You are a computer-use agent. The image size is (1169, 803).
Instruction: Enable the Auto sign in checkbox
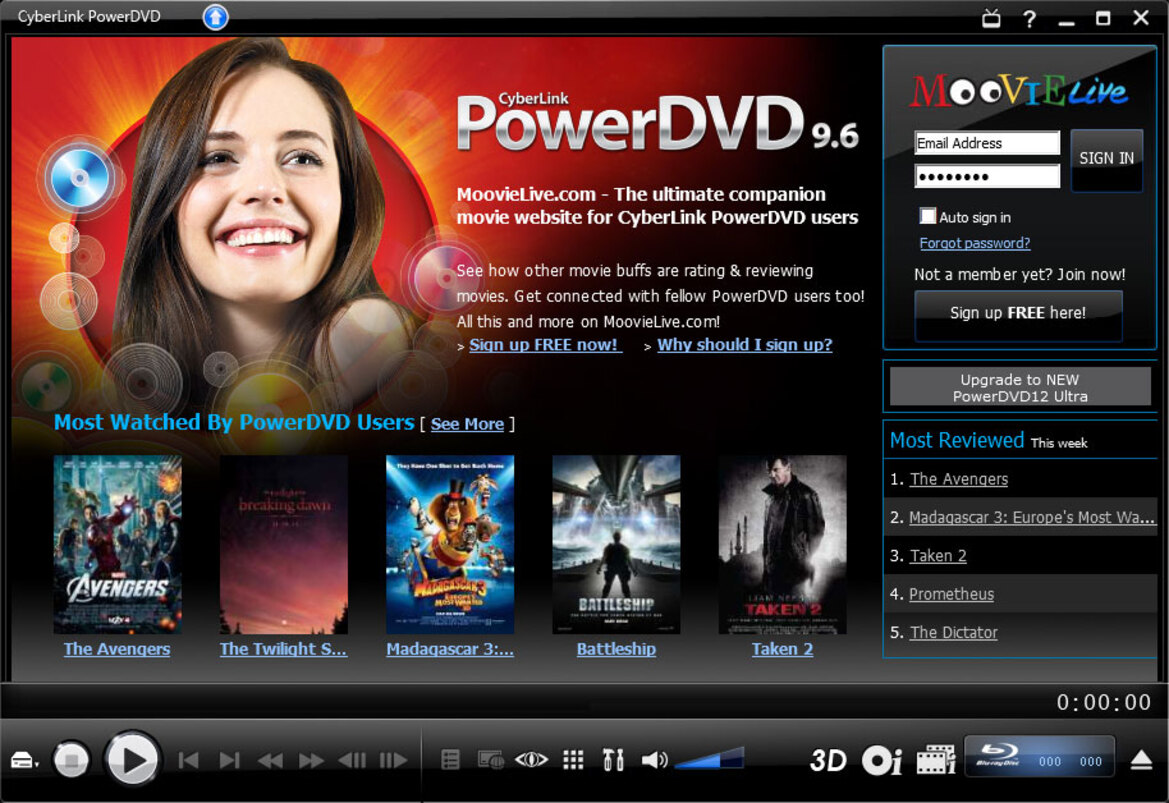(x=927, y=216)
